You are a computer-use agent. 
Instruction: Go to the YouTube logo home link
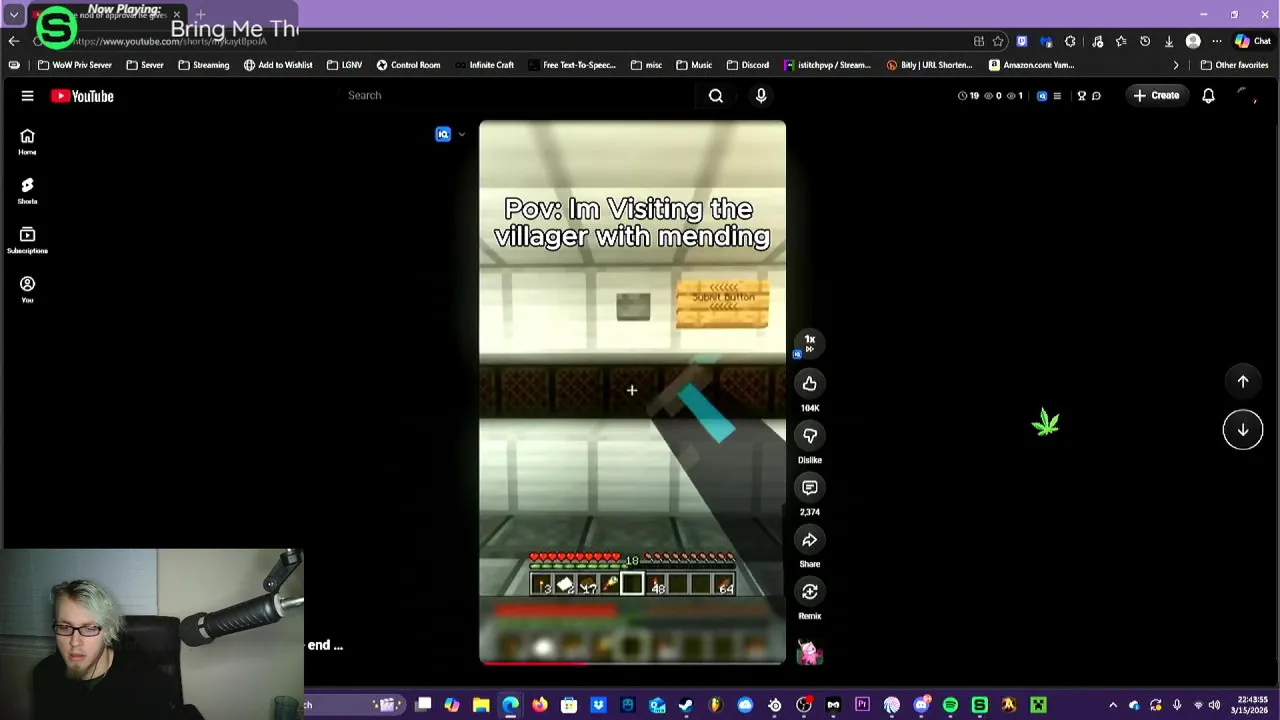[82, 96]
